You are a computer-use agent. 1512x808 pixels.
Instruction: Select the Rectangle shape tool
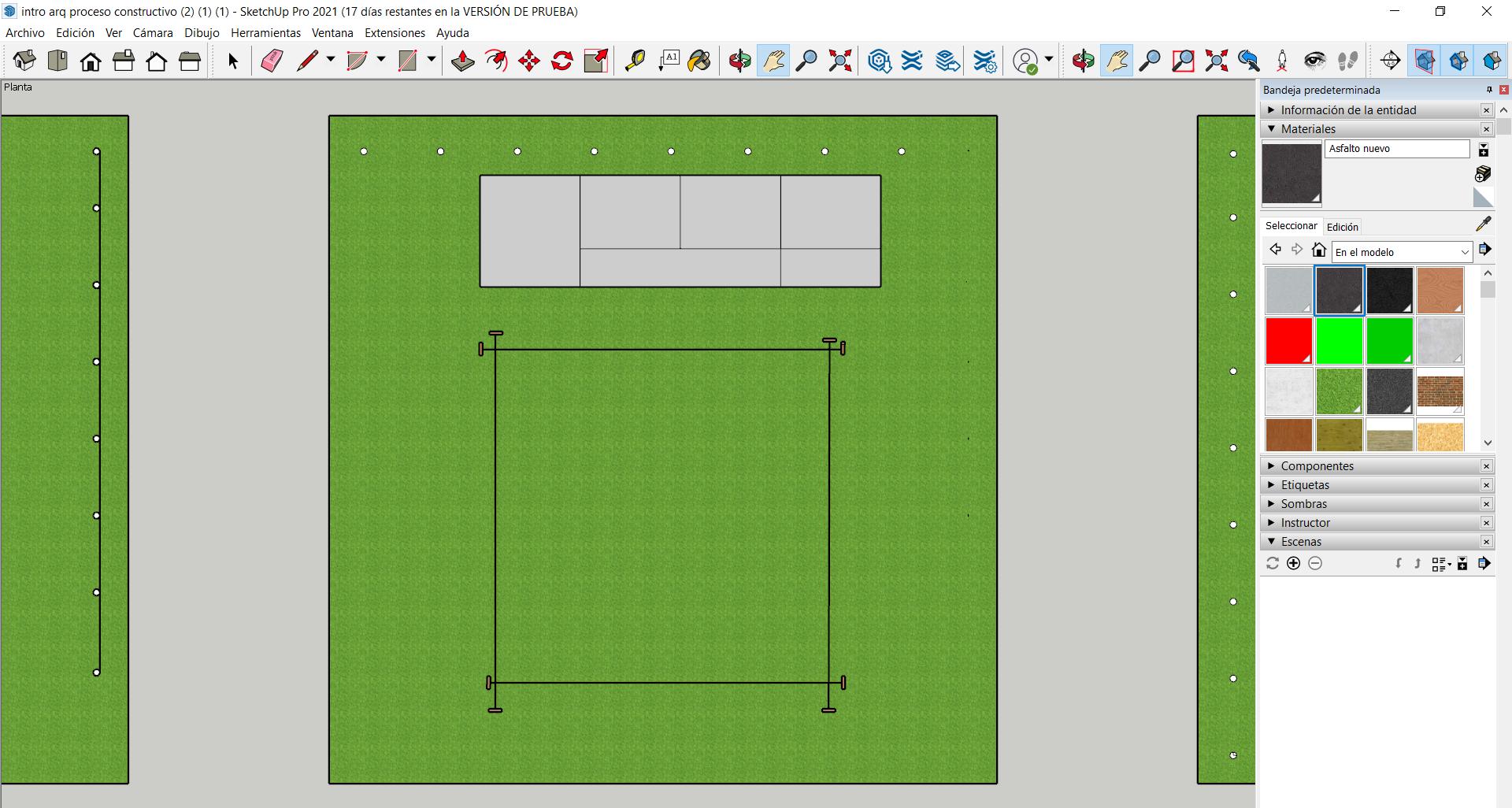pos(407,61)
